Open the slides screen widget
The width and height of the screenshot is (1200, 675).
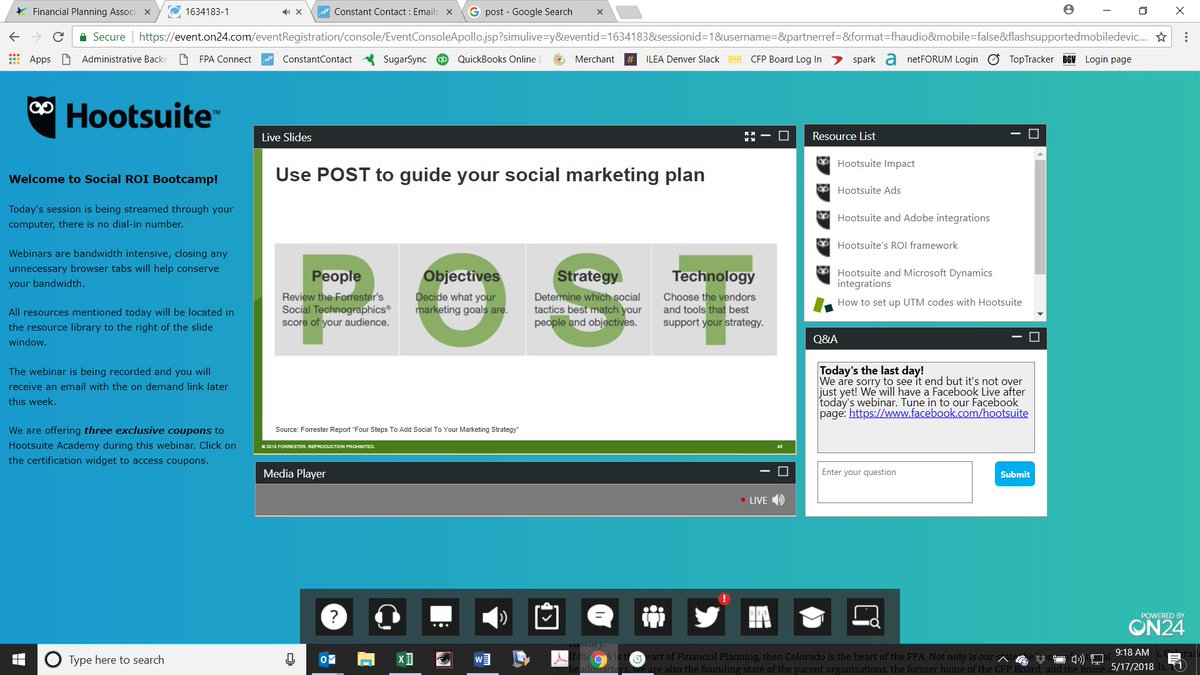point(441,617)
